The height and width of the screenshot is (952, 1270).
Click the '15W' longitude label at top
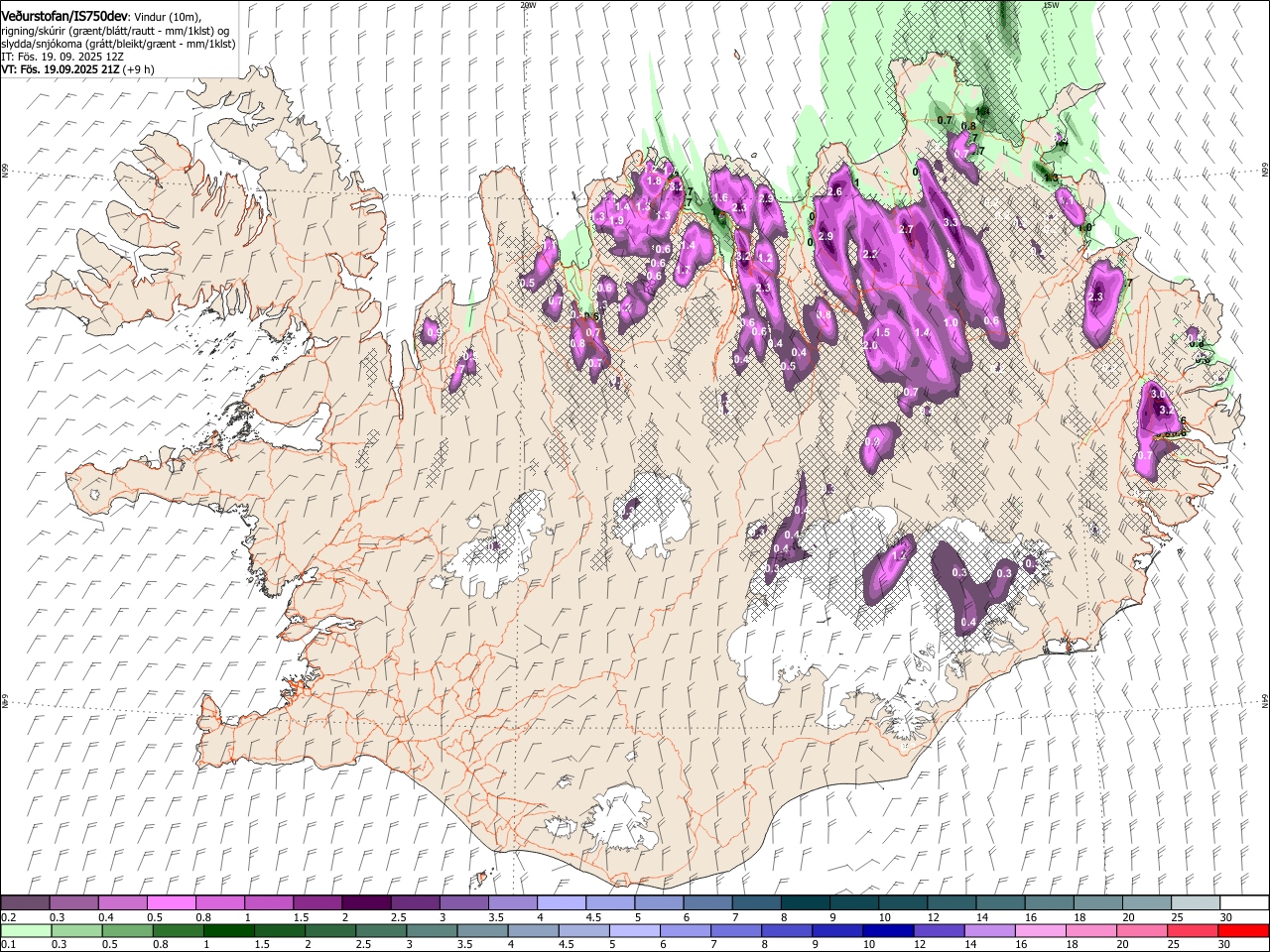coord(1052,5)
